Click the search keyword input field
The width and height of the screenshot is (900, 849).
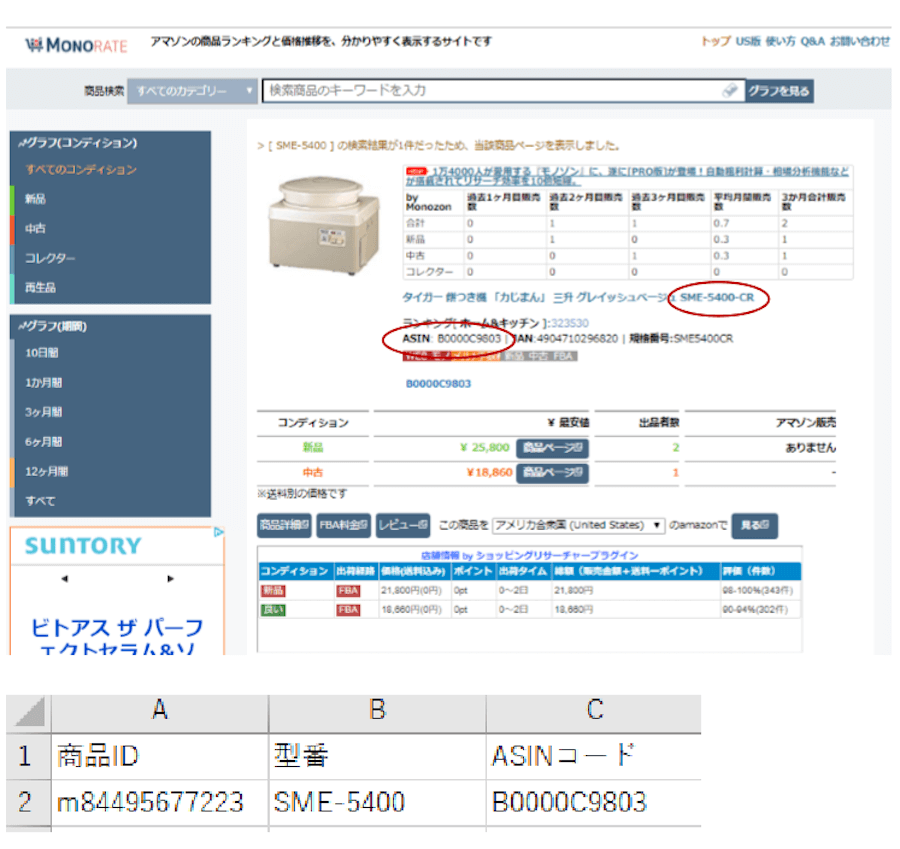(x=503, y=91)
